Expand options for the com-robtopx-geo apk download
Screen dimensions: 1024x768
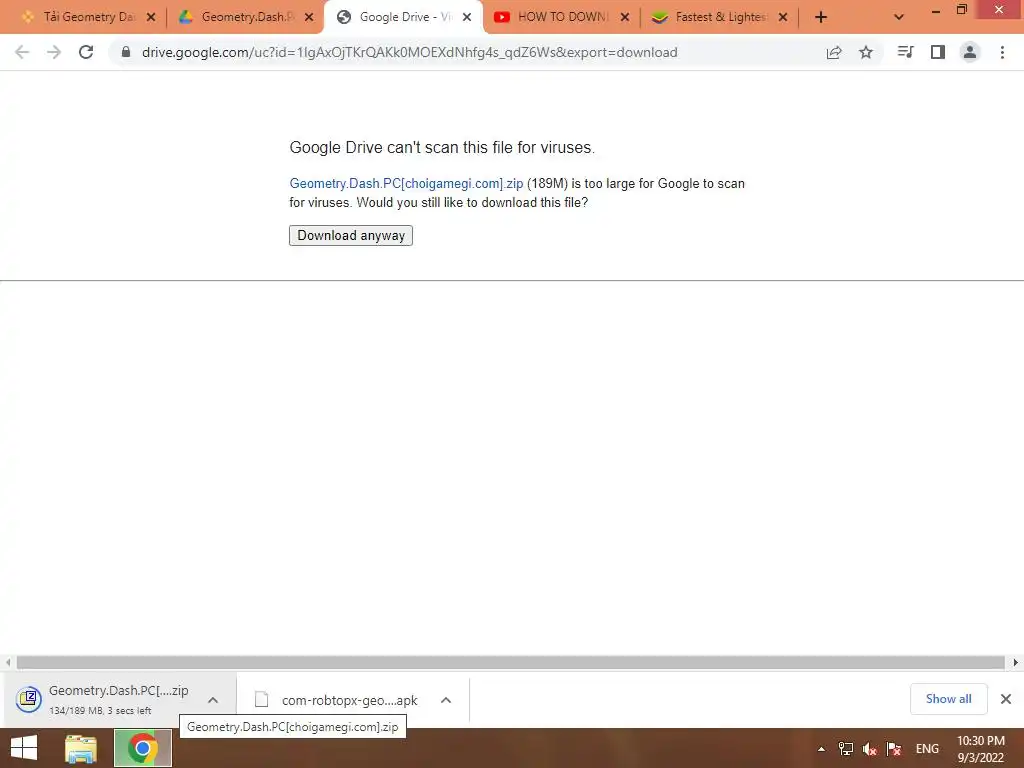click(x=446, y=700)
